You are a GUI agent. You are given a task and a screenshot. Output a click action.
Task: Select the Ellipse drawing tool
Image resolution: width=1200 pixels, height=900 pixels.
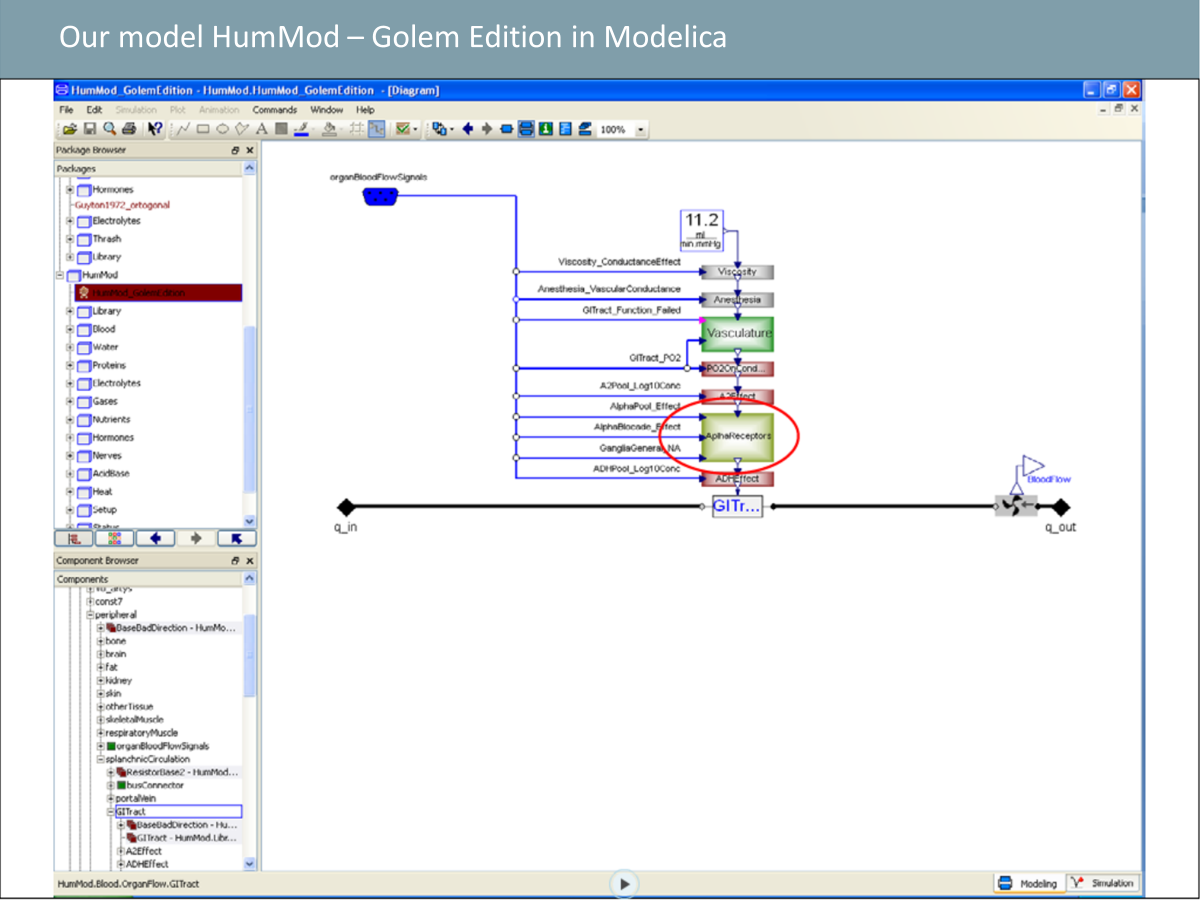(222, 129)
